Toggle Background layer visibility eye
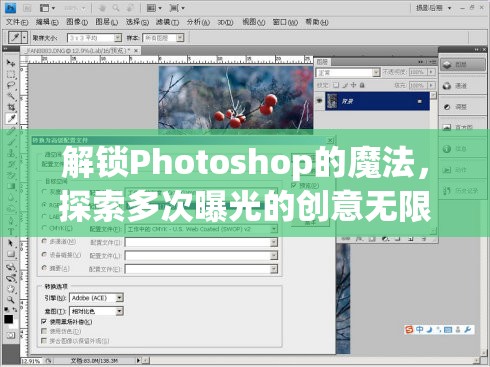 [x=320, y=101]
